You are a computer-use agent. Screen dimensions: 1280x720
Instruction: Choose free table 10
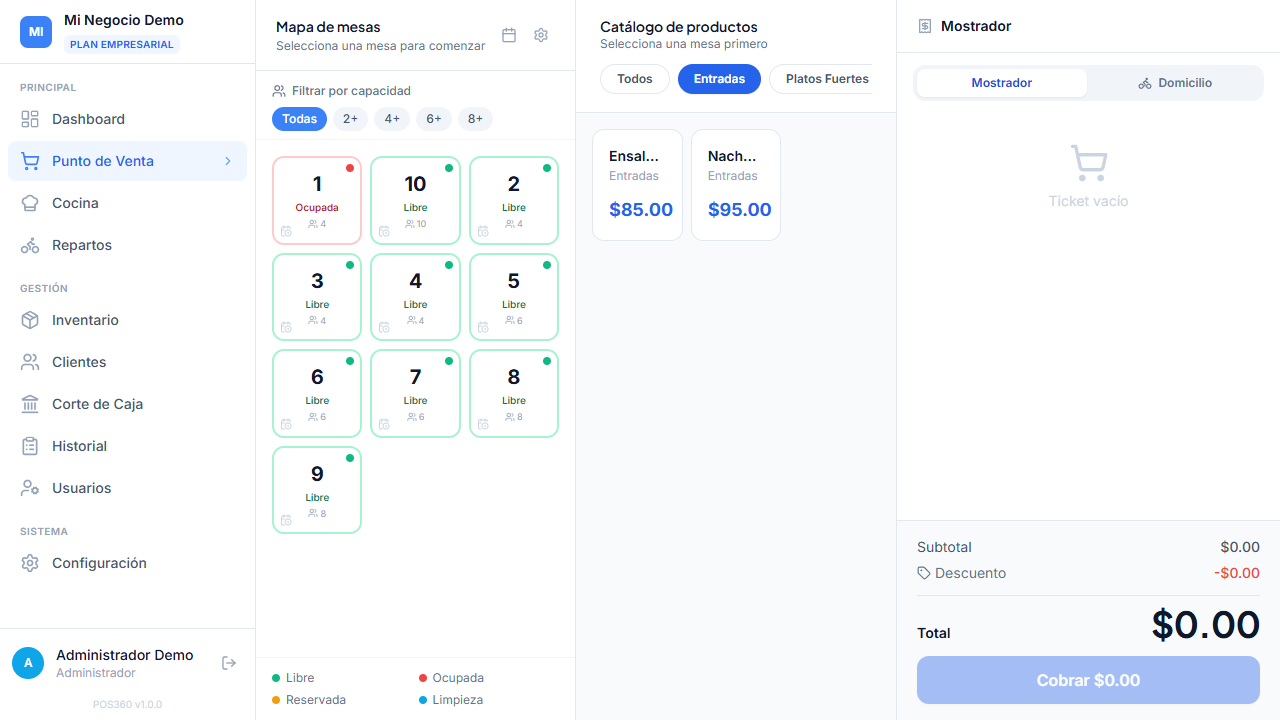coord(415,200)
